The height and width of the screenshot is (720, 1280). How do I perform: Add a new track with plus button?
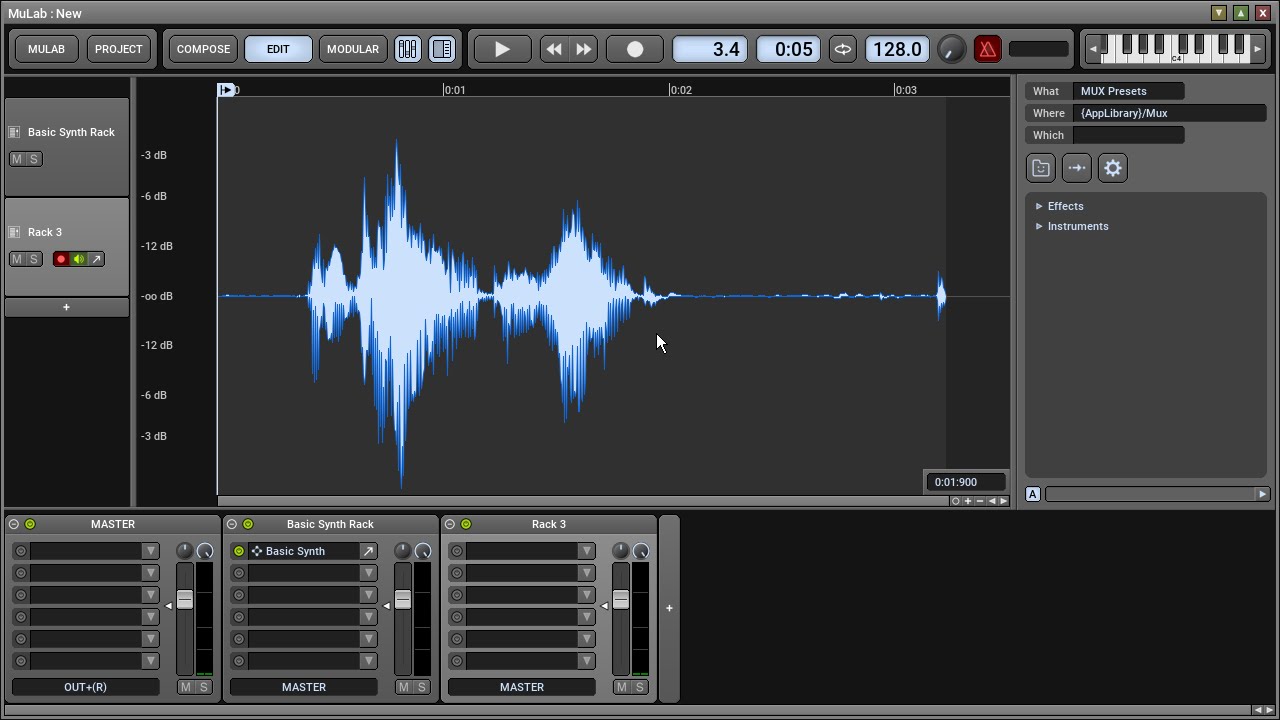(x=67, y=307)
